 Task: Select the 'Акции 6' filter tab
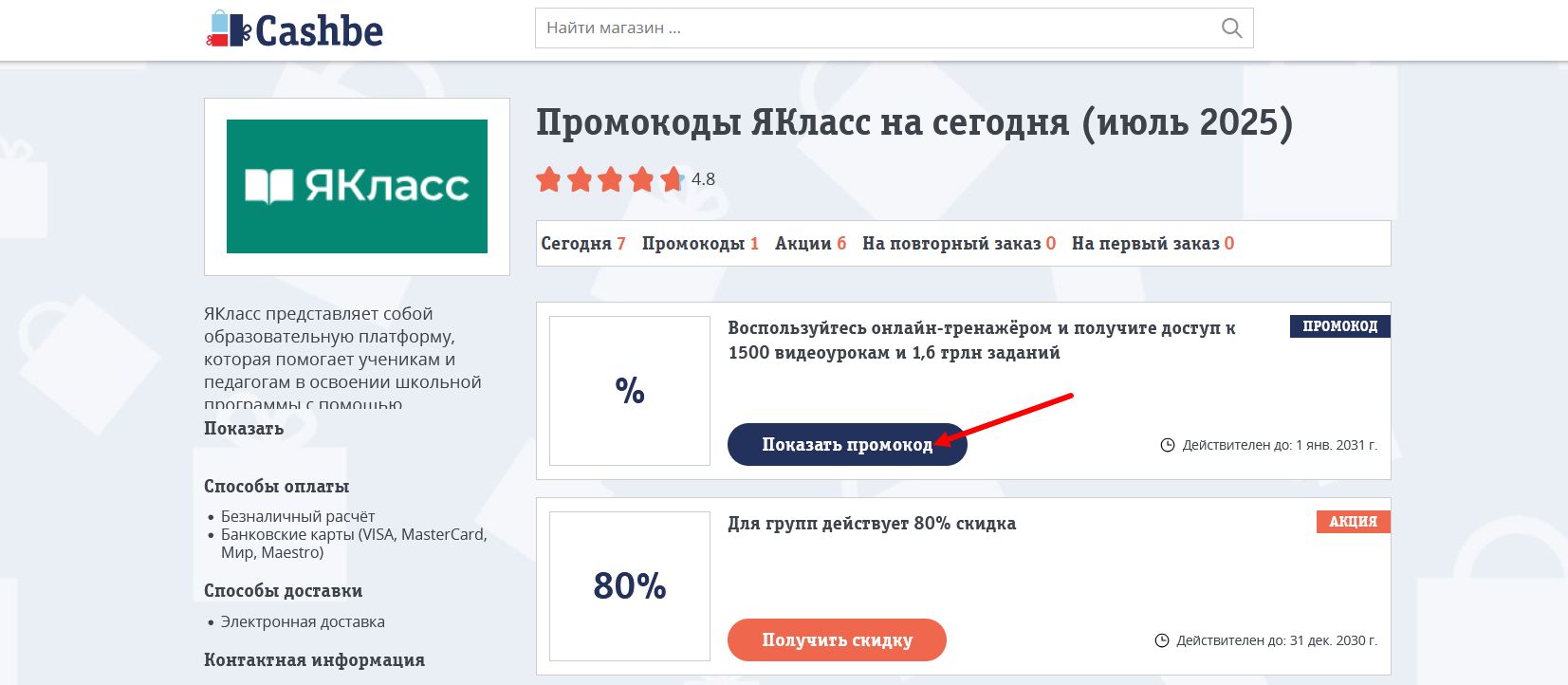(x=810, y=244)
